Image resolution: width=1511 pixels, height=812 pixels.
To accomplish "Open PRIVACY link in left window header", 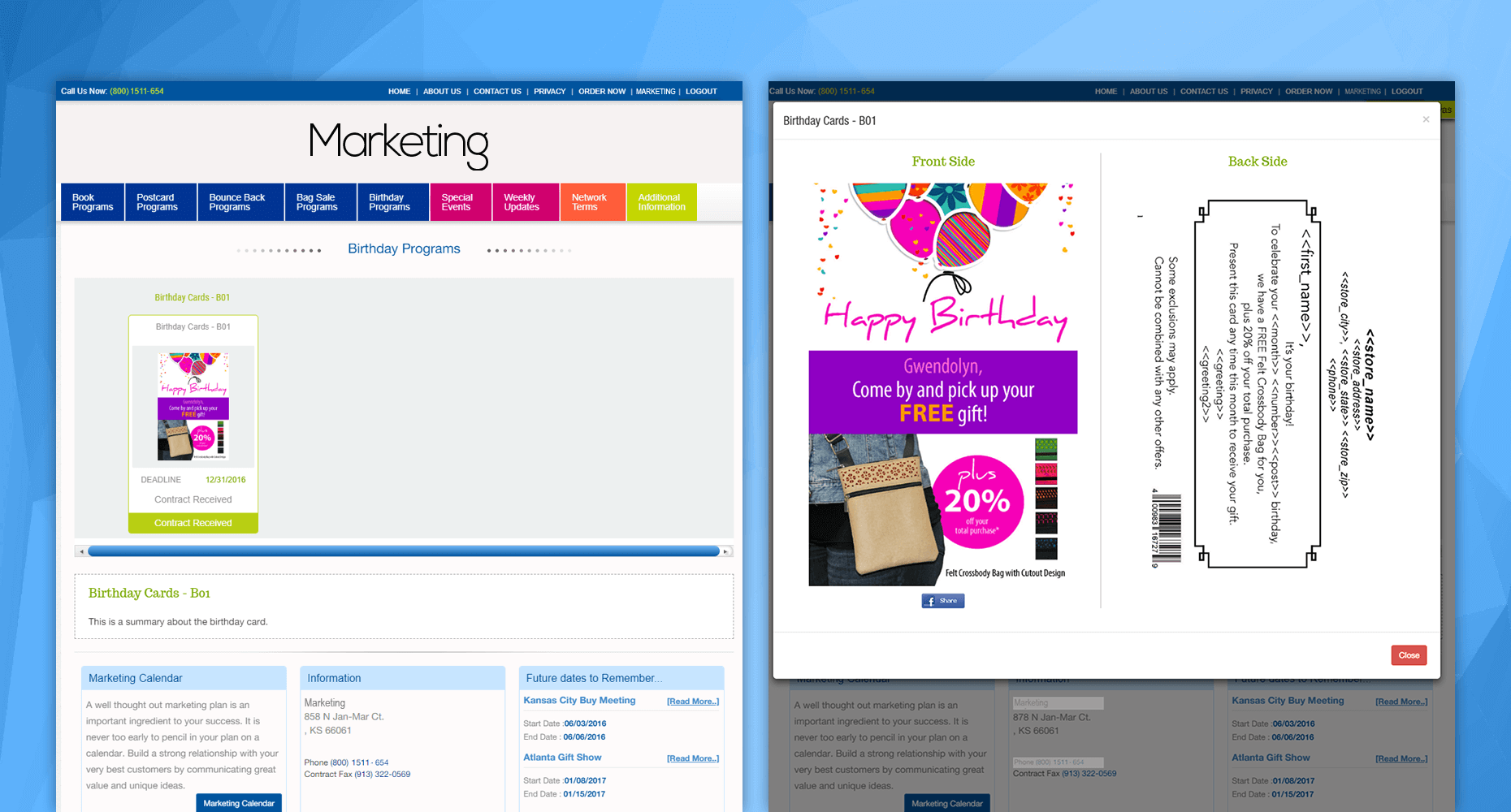I will (549, 92).
